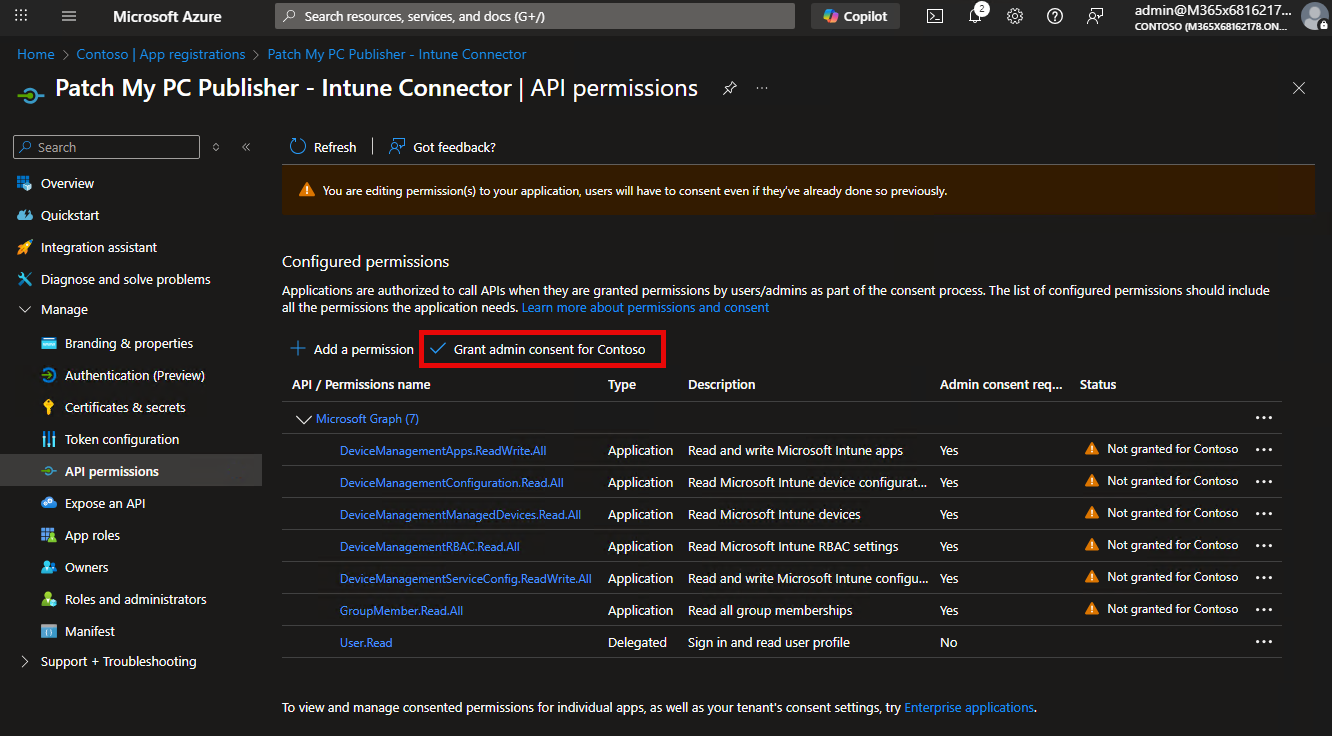Expand the Support + Troubleshooting section
The image size is (1332, 736).
point(26,661)
